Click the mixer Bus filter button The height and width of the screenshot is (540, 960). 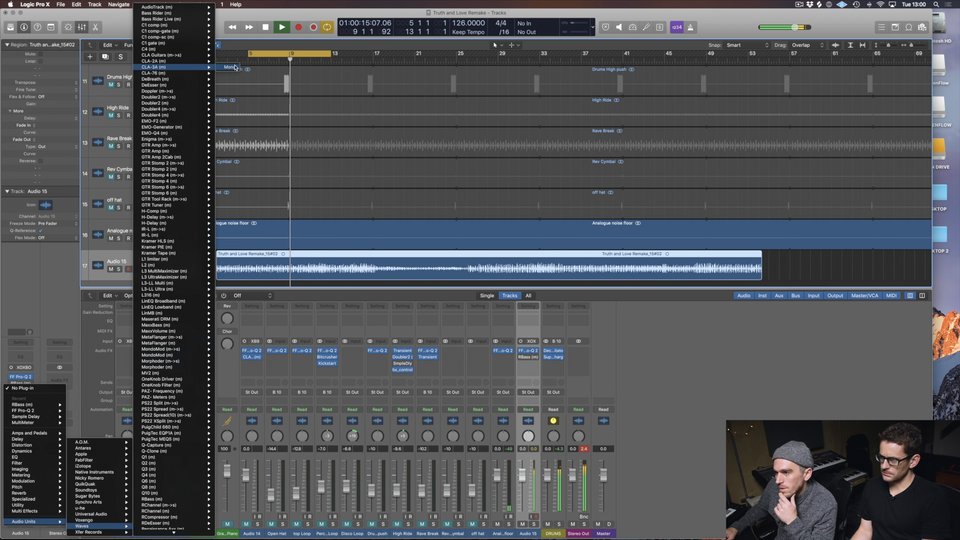coord(795,295)
